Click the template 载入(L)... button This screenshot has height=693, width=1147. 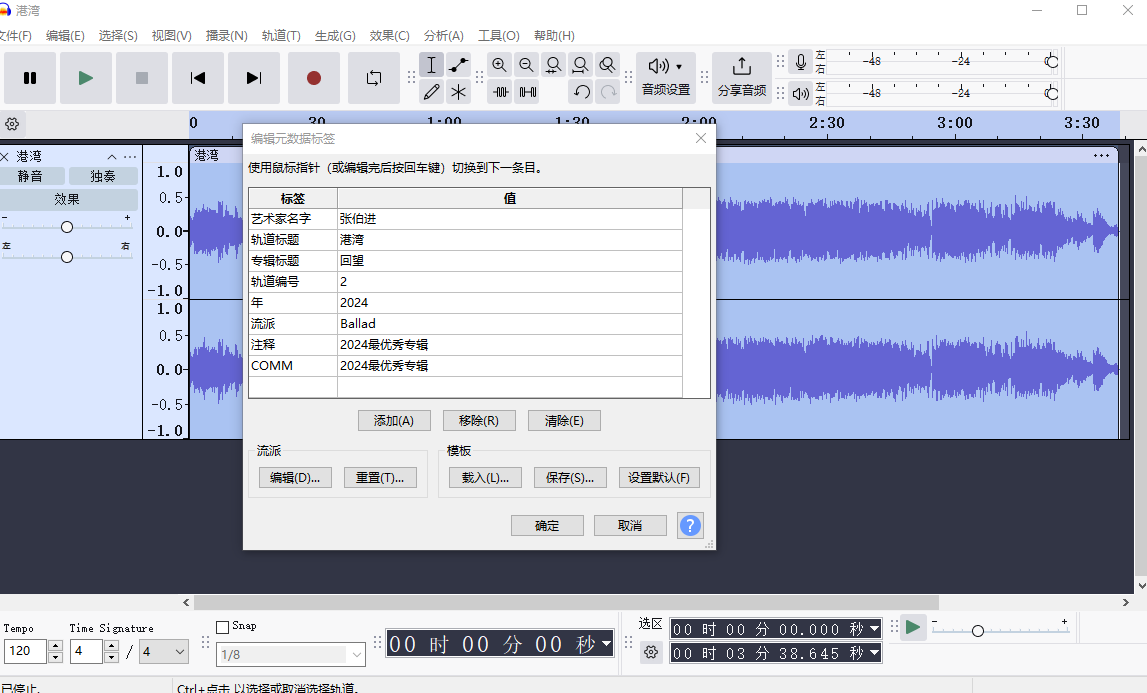485,478
